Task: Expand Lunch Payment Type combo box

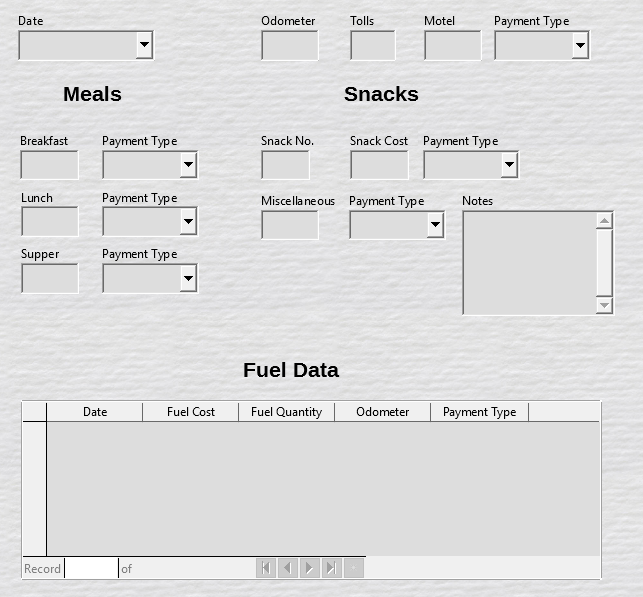Action: (188, 222)
